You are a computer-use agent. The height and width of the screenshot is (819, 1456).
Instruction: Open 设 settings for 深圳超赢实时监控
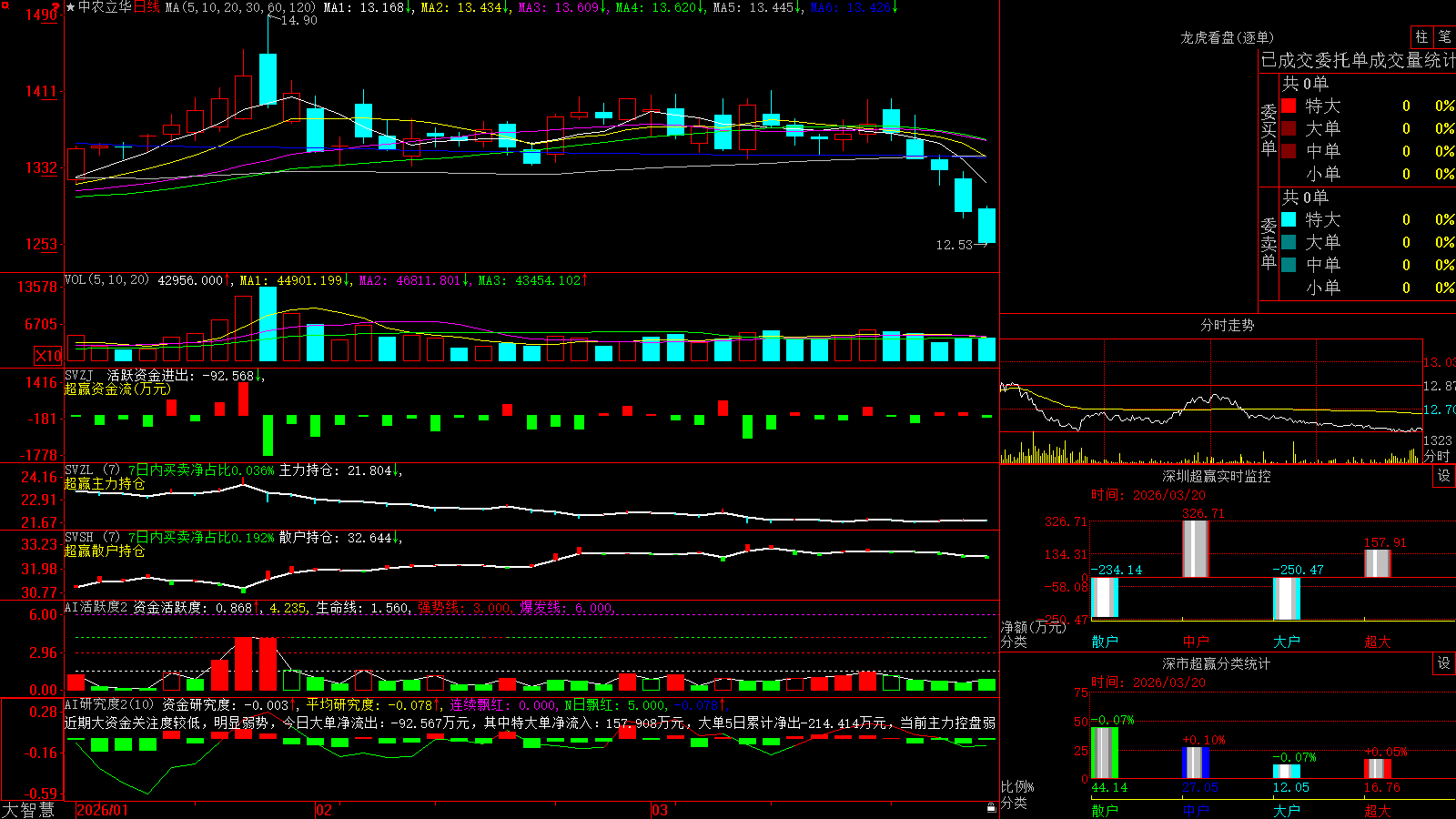[1444, 476]
